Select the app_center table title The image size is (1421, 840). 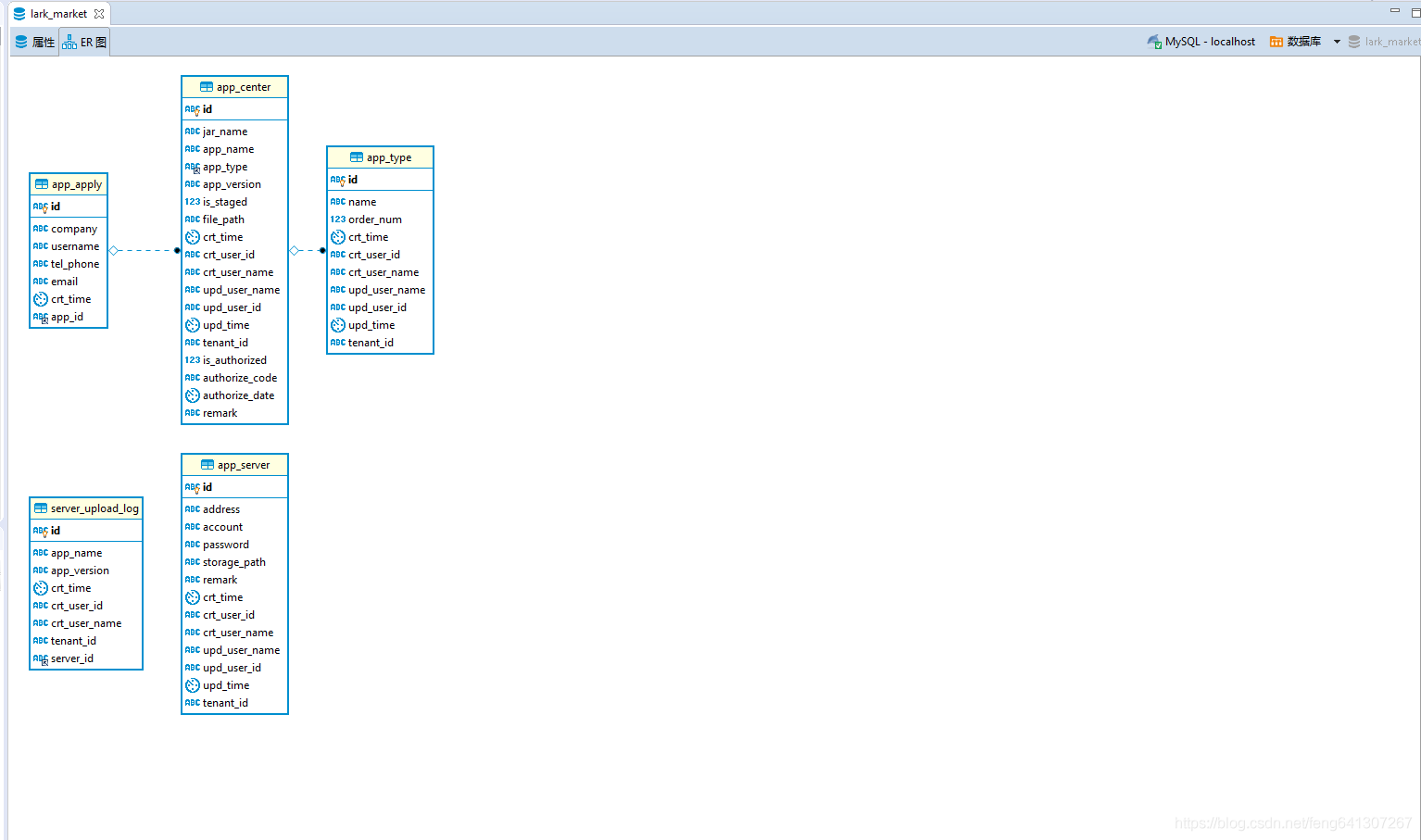pos(244,87)
